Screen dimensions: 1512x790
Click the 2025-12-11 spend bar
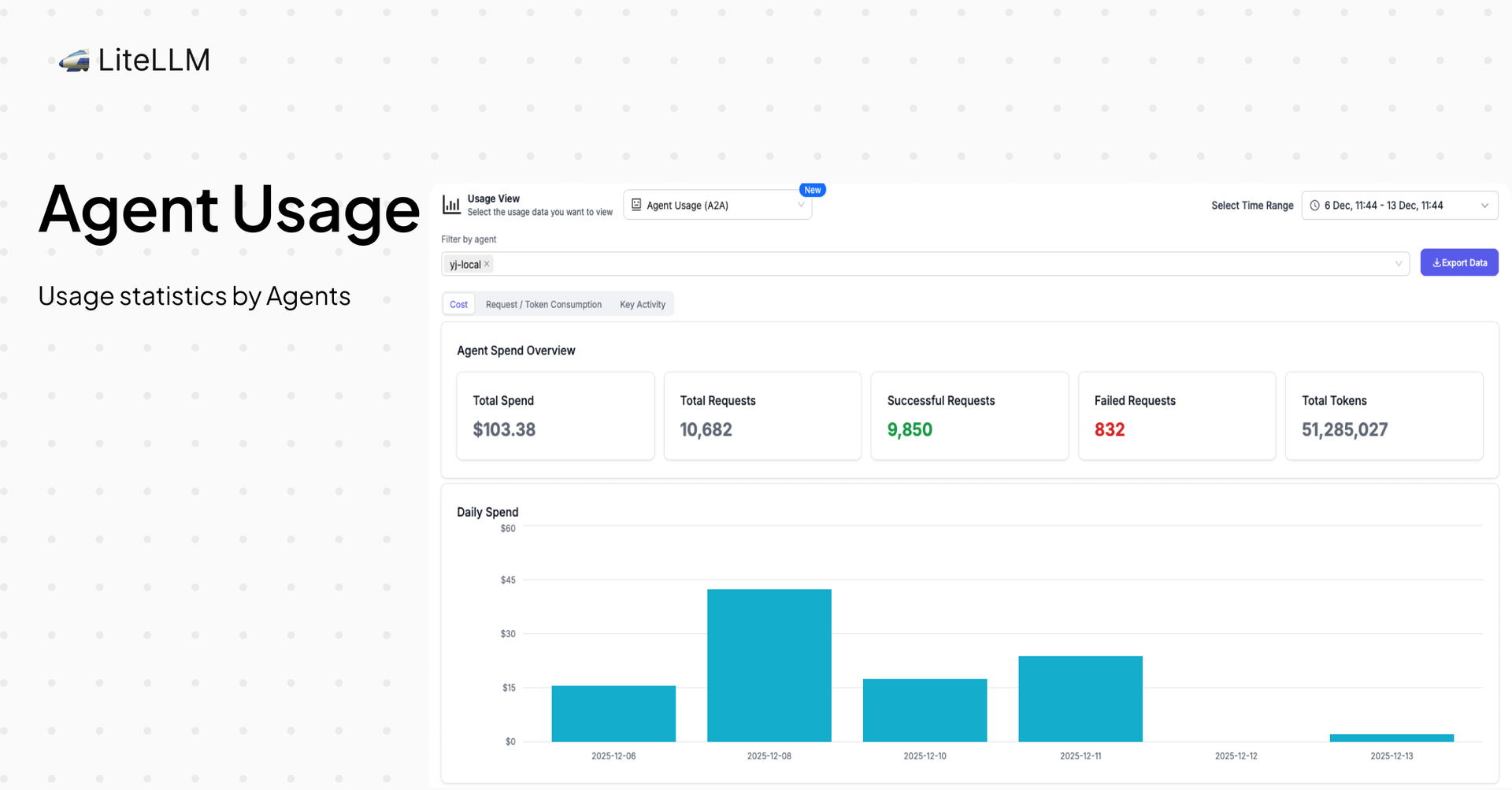coord(1080,699)
